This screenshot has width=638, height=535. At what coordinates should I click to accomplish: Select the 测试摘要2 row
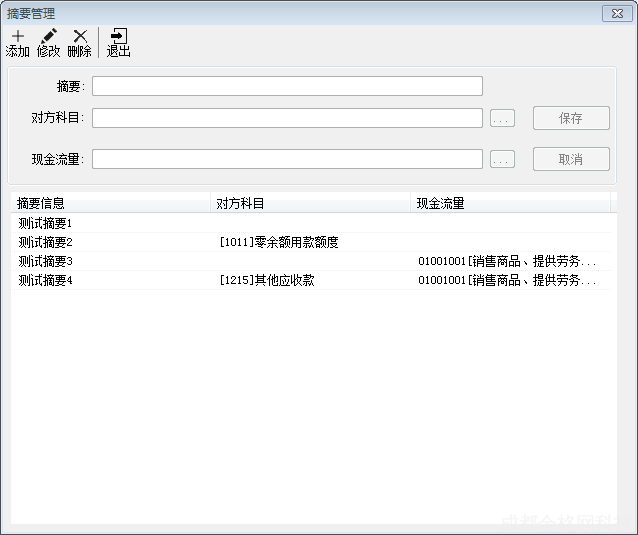point(46,242)
